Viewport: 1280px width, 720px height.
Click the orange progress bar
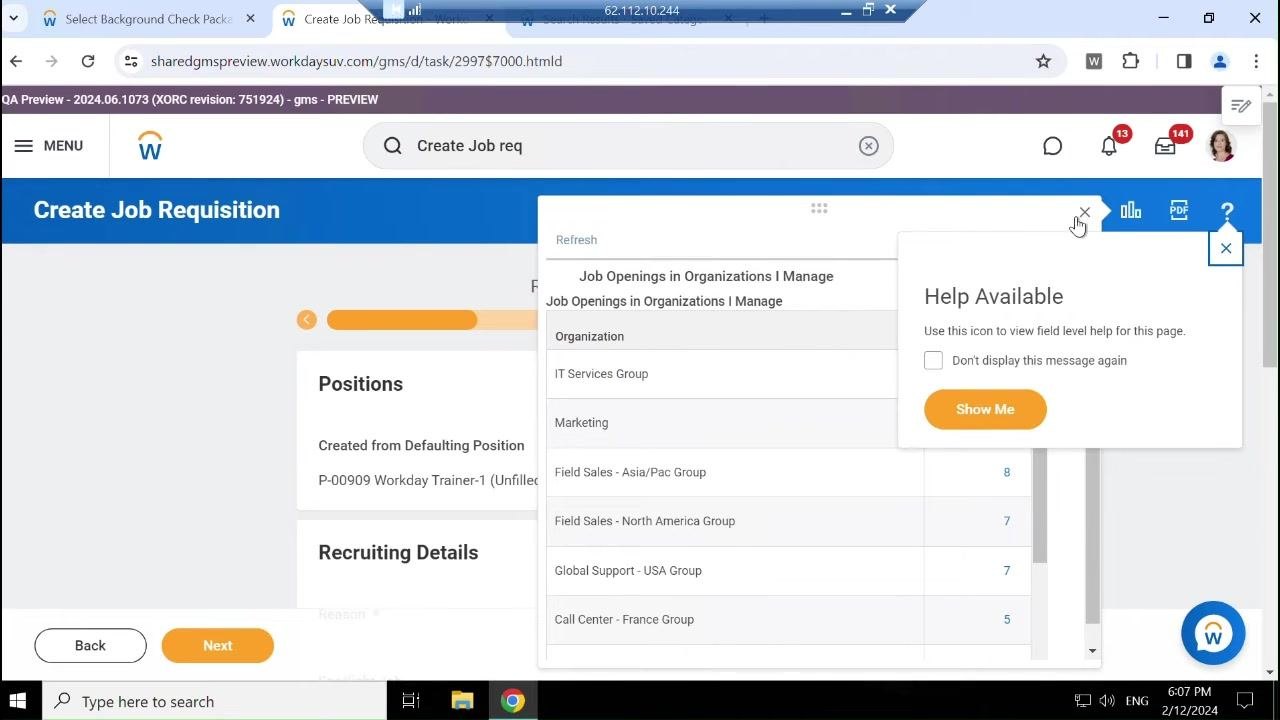click(402, 320)
